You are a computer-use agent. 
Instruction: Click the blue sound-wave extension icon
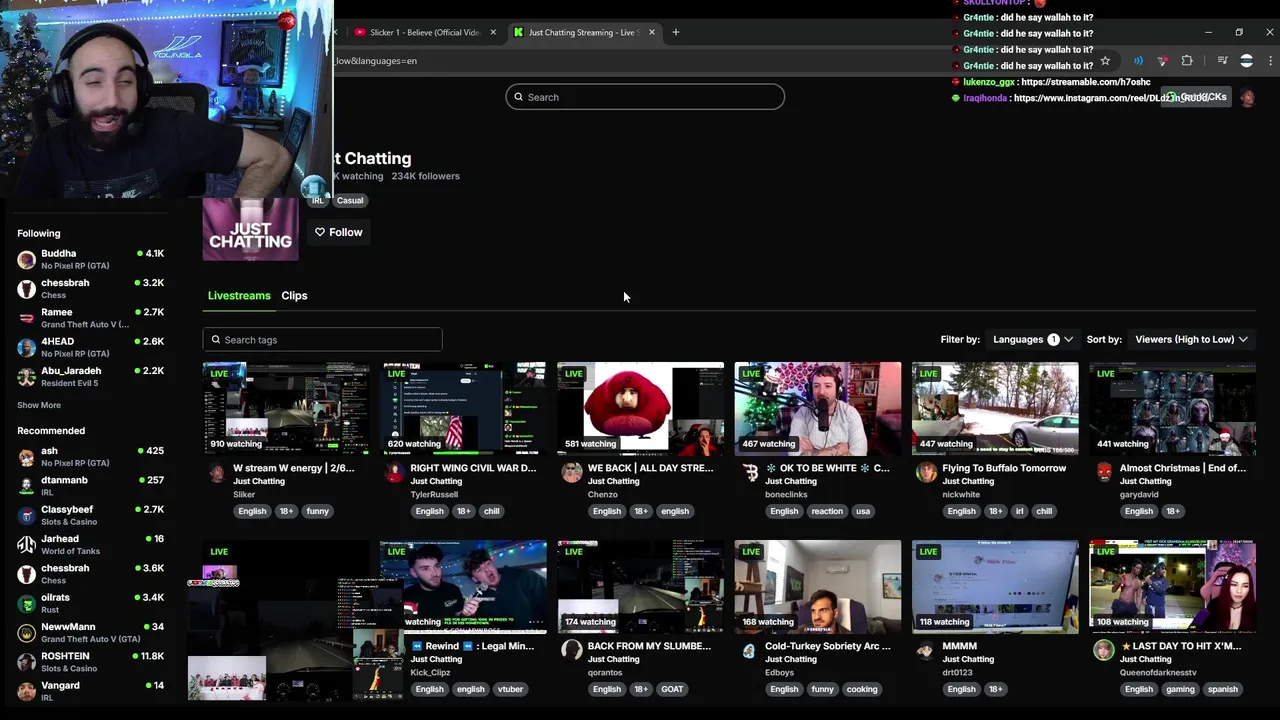click(1138, 61)
